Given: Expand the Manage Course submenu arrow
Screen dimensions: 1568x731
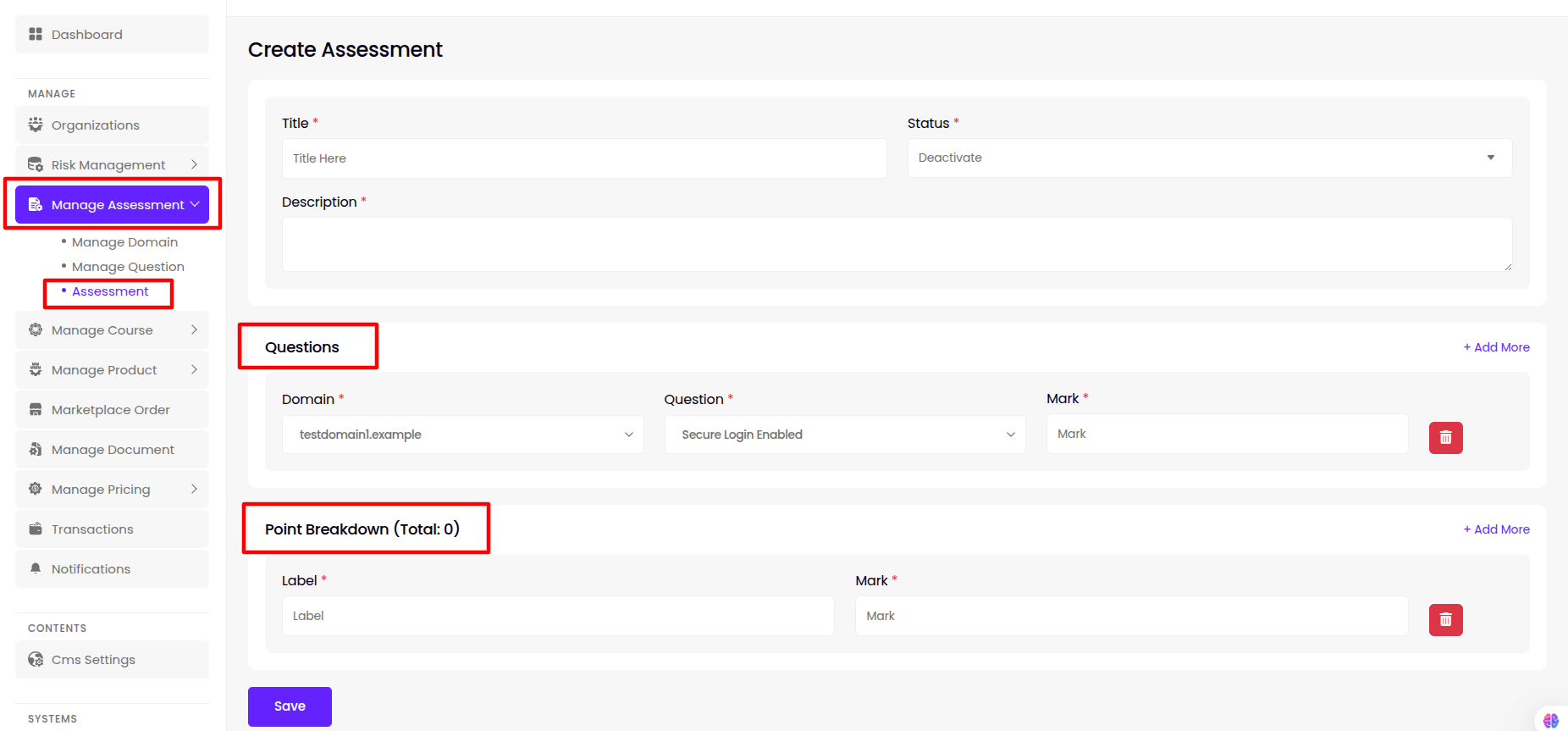Looking at the screenshot, I should 194,330.
